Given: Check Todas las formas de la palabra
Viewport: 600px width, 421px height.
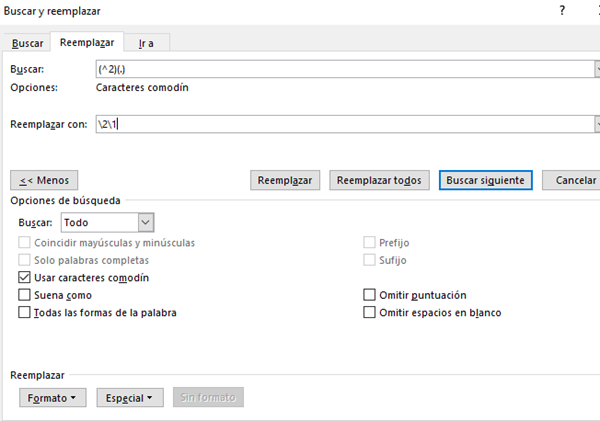Looking at the screenshot, I should pyautogui.click(x=25, y=312).
